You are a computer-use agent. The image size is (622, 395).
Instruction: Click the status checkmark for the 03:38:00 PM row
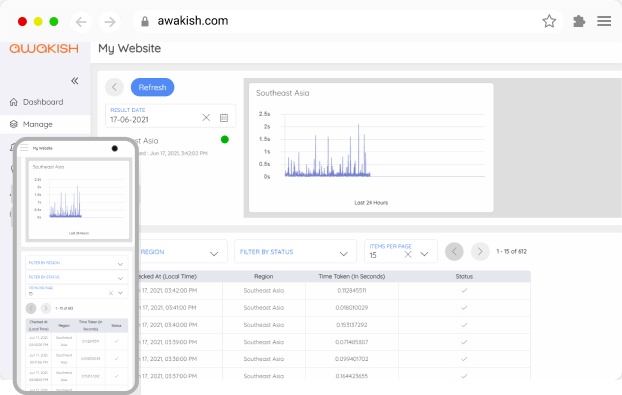[464, 359]
